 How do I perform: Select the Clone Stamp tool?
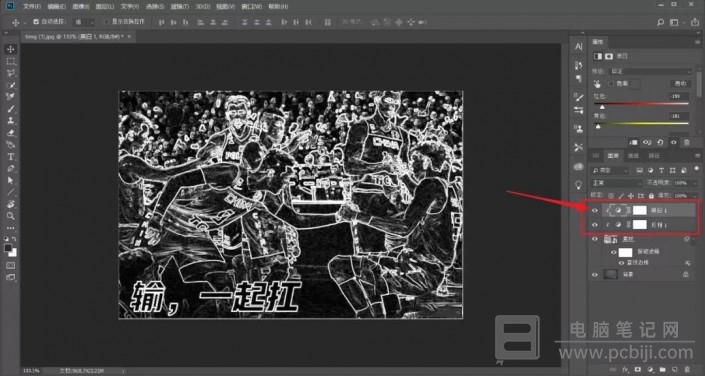pyautogui.click(x=10, y=121)
